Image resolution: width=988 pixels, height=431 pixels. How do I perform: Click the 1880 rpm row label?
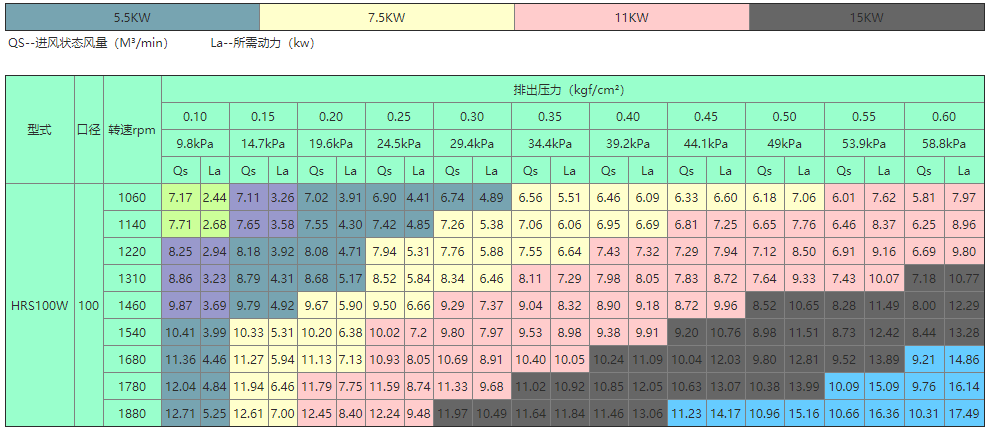(133, 413)
